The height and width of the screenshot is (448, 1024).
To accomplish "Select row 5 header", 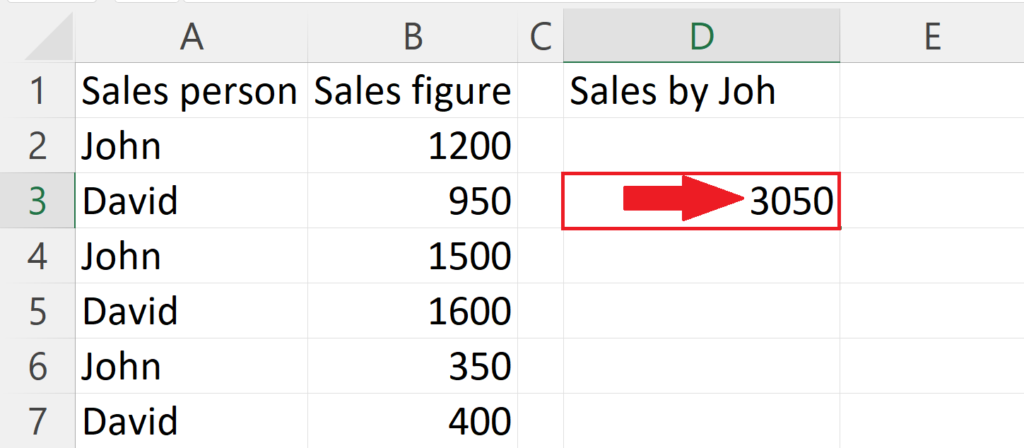I will click(38, 311).
